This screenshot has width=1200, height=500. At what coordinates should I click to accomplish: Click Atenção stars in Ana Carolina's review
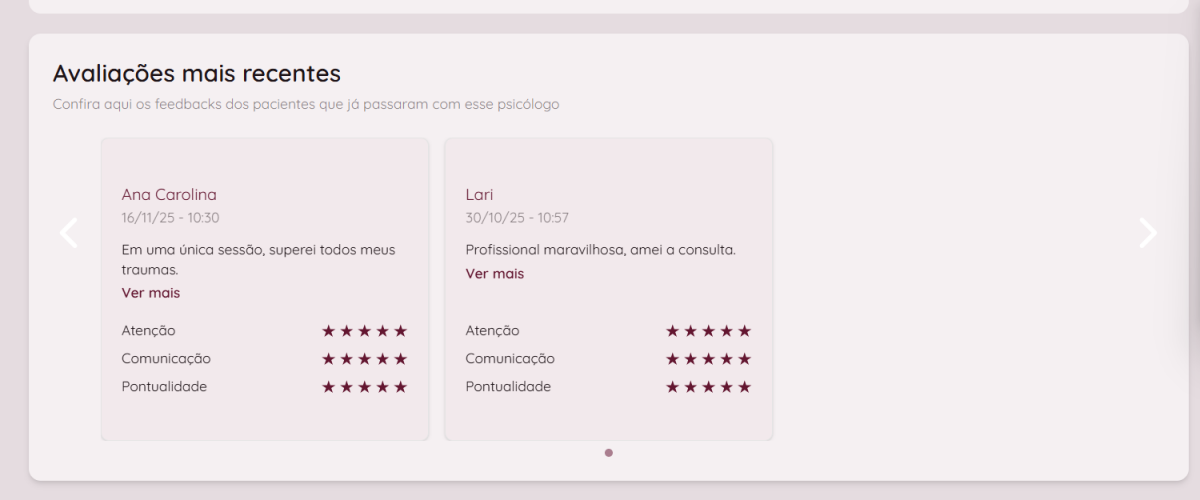(364, 331)
